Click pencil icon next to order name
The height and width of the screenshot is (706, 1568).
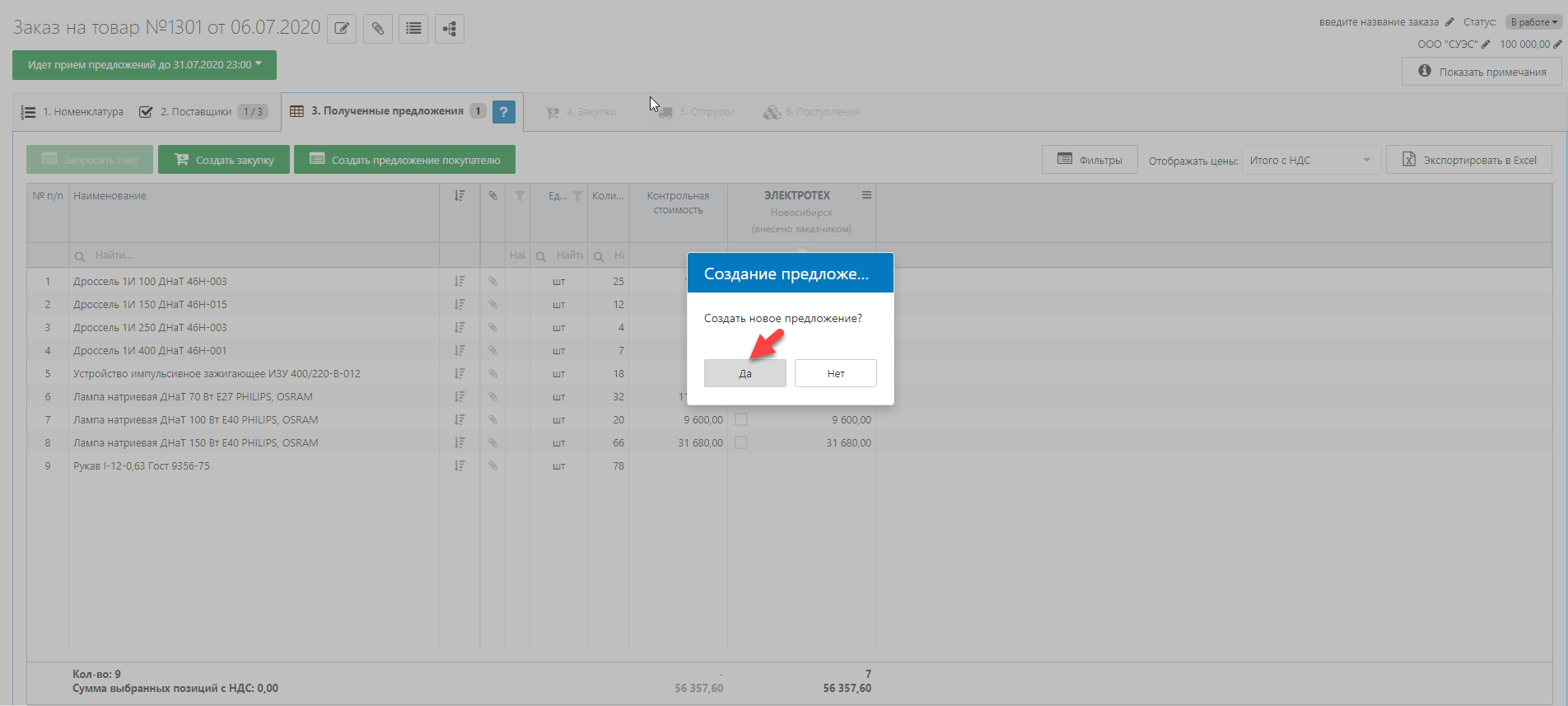1449,22
